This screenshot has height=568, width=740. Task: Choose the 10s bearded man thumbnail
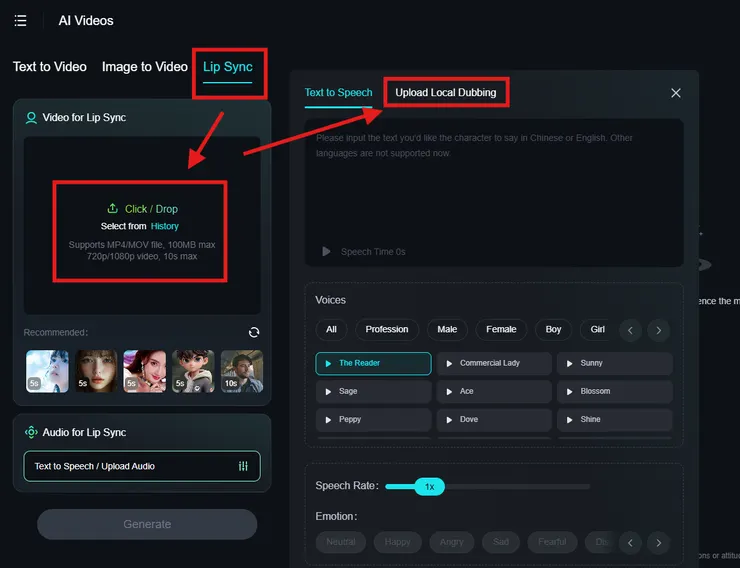[242, 371]
